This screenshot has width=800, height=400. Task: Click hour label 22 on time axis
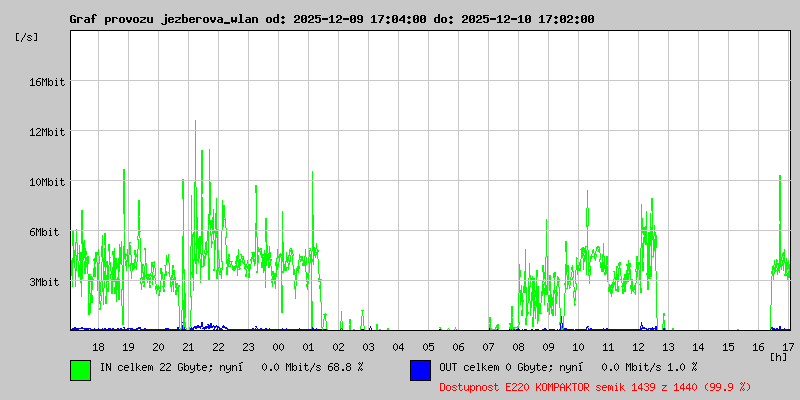tap(218, 347)
